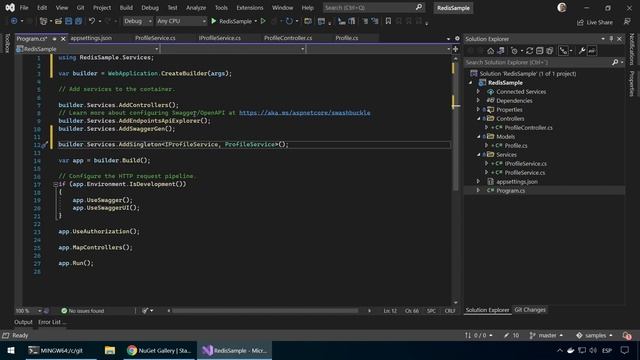This screenshot has width=640, height=360.
Task: Click pending changes pencil count 10
Action: pos(511,336)
